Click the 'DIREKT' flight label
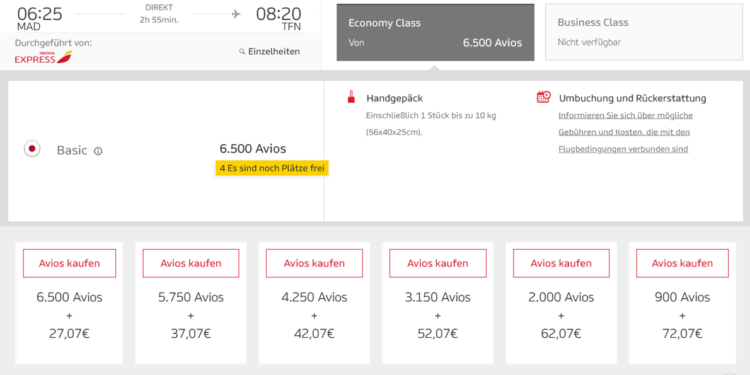The width and height of the screenshot is (750, 375). click(x=159, y=8)
